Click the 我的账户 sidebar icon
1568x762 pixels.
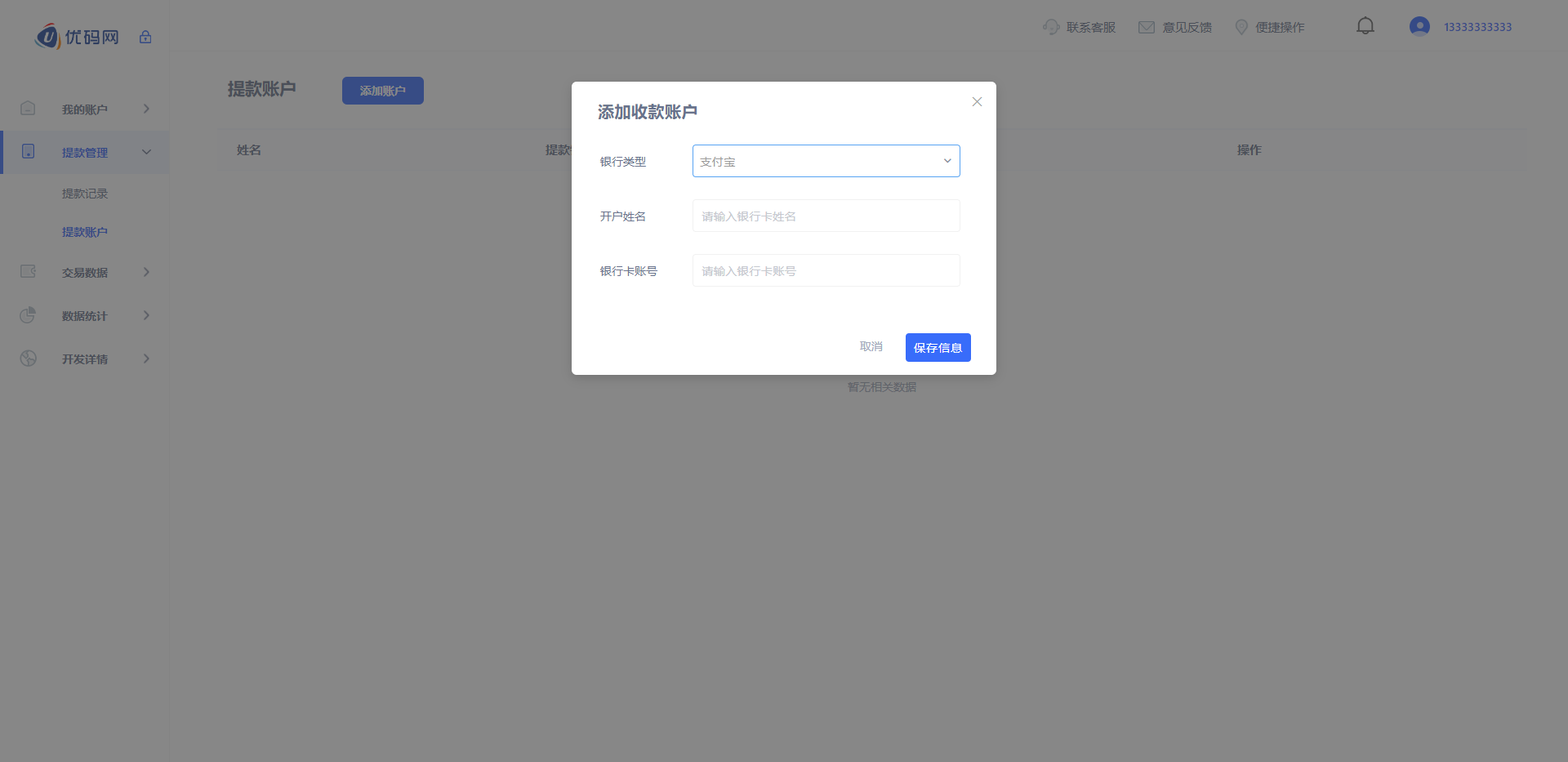(x=28, y=108)
